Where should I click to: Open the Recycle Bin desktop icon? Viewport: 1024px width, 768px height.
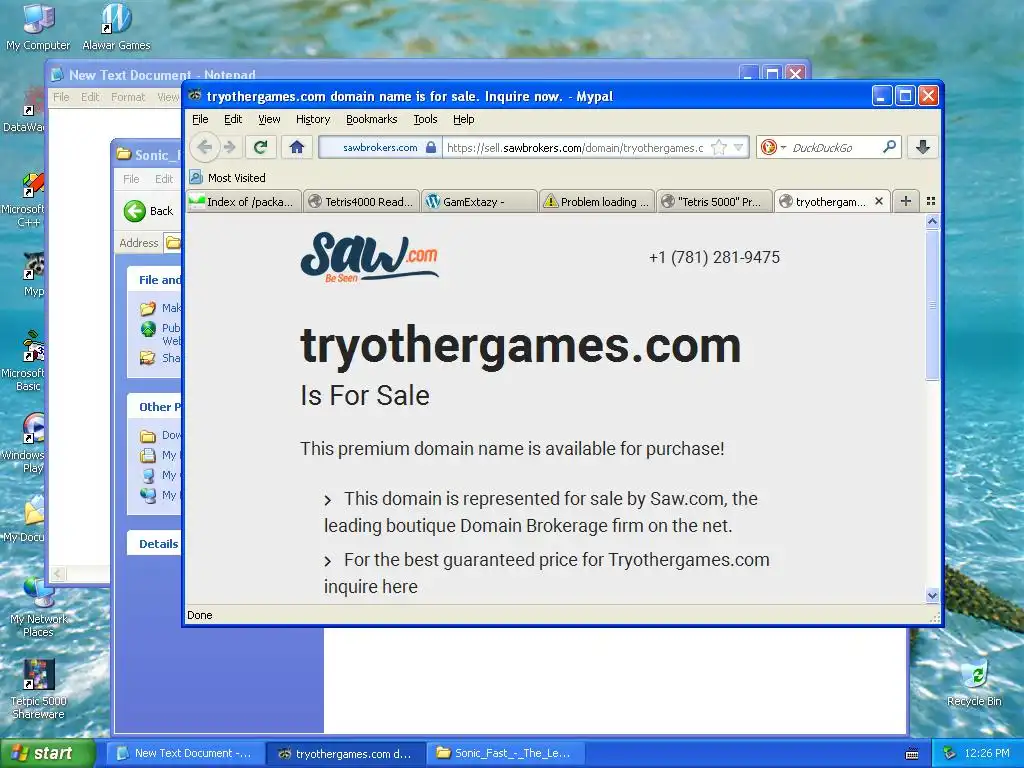click(x=974, y=682)
